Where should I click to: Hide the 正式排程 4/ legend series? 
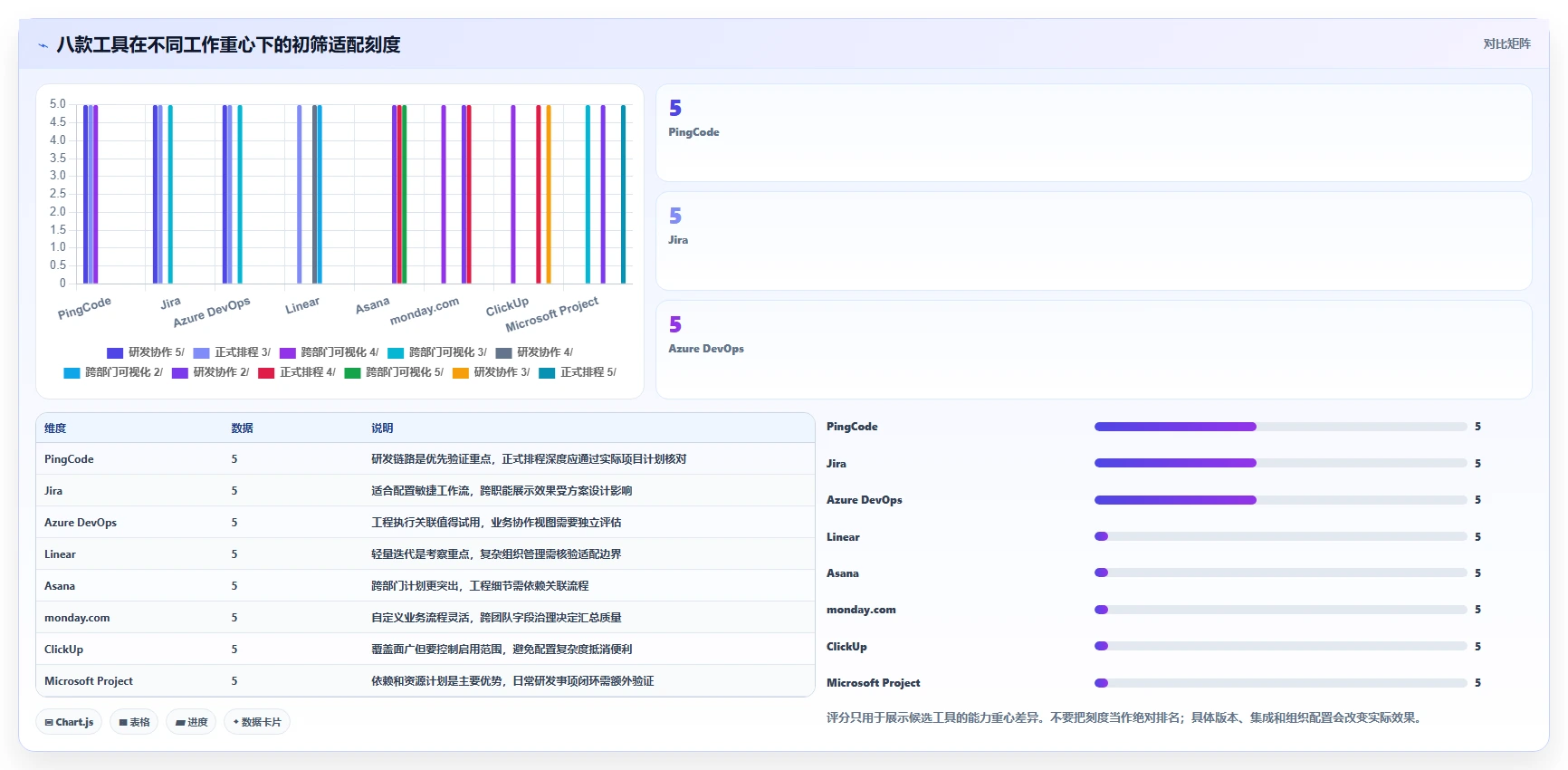(x=297, y=372)
